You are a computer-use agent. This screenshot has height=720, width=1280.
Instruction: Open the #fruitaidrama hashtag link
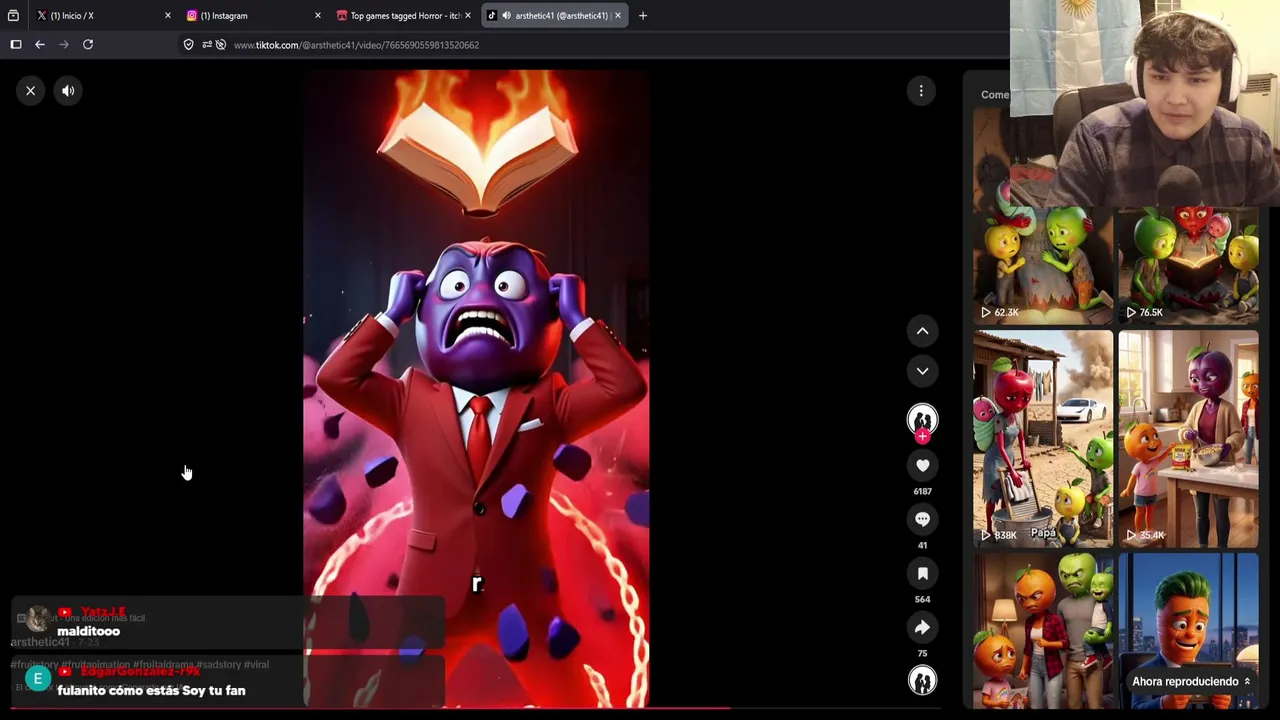(x=165, y=664)
